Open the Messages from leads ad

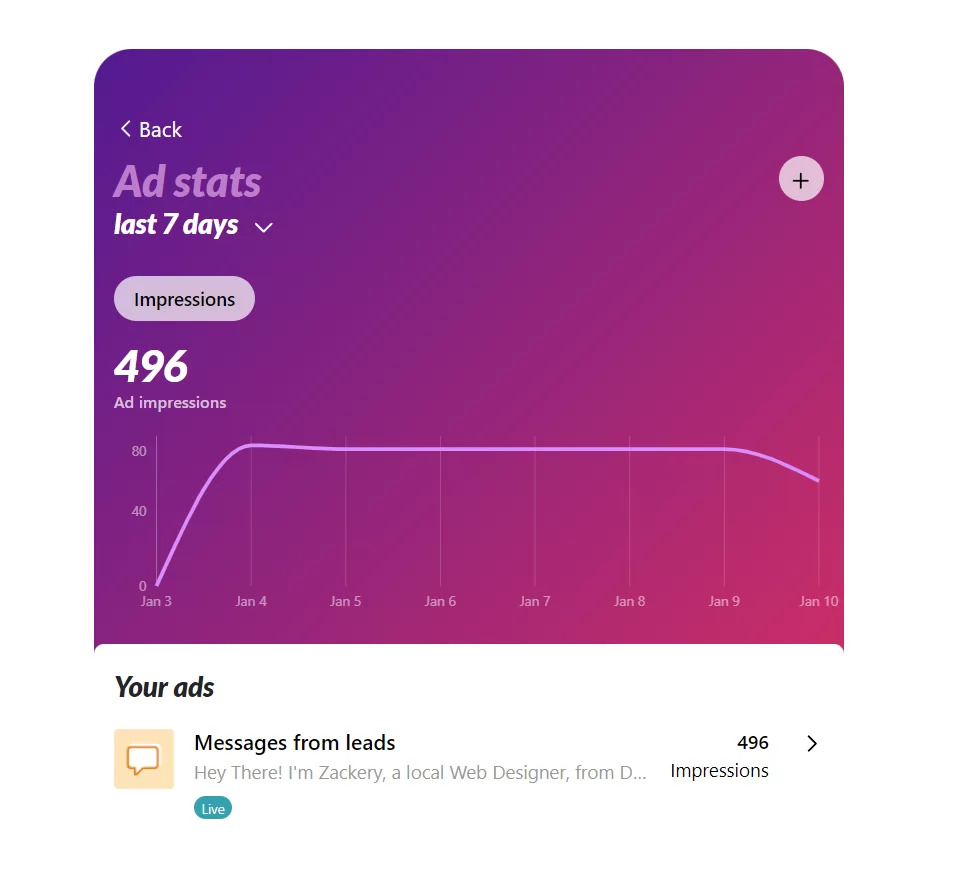tap(294, 743)
